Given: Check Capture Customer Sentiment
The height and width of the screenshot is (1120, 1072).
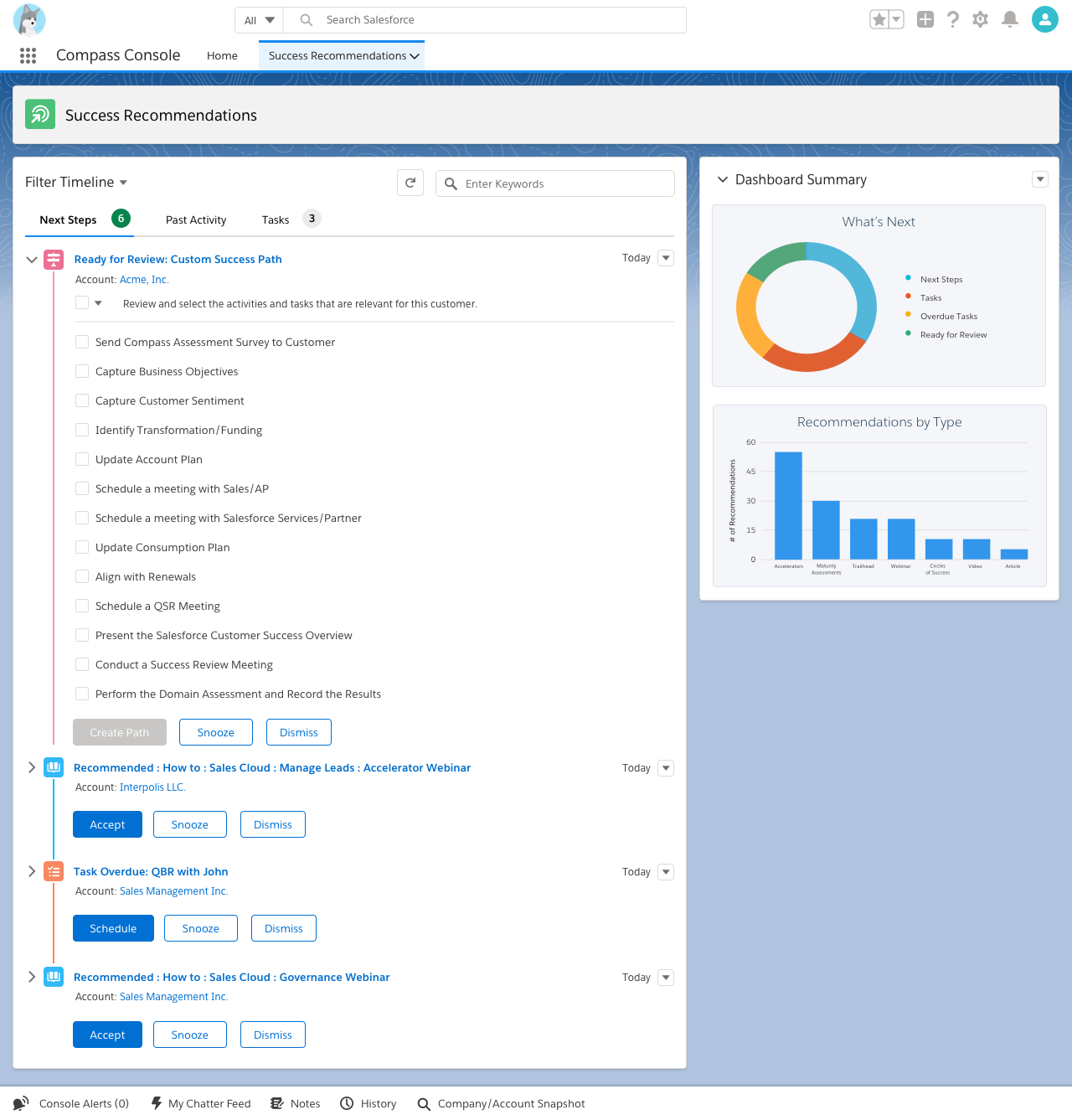Looking at the screenshot, I should click(x=82, y=400).
